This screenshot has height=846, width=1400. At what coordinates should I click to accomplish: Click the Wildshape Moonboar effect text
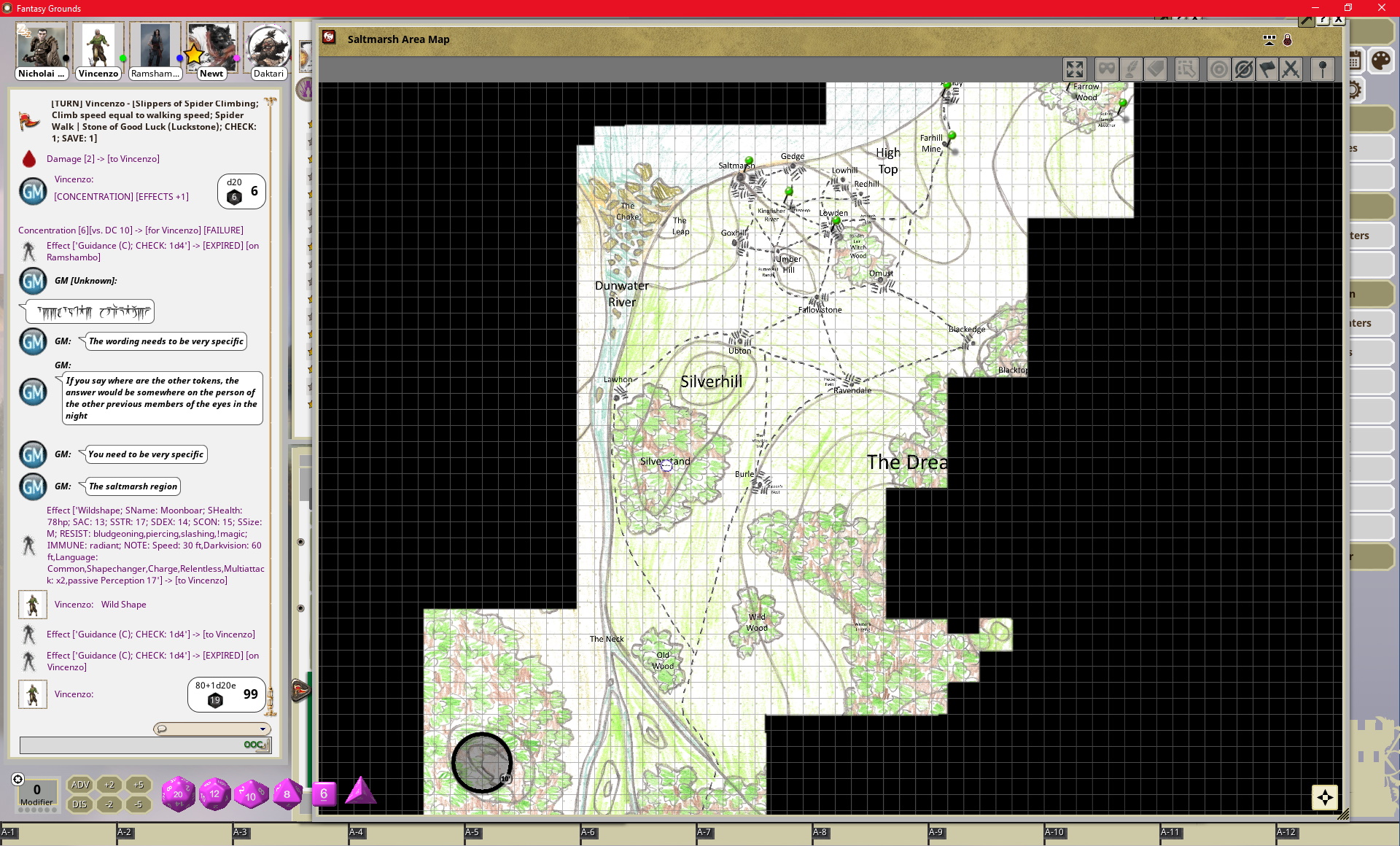155,546
